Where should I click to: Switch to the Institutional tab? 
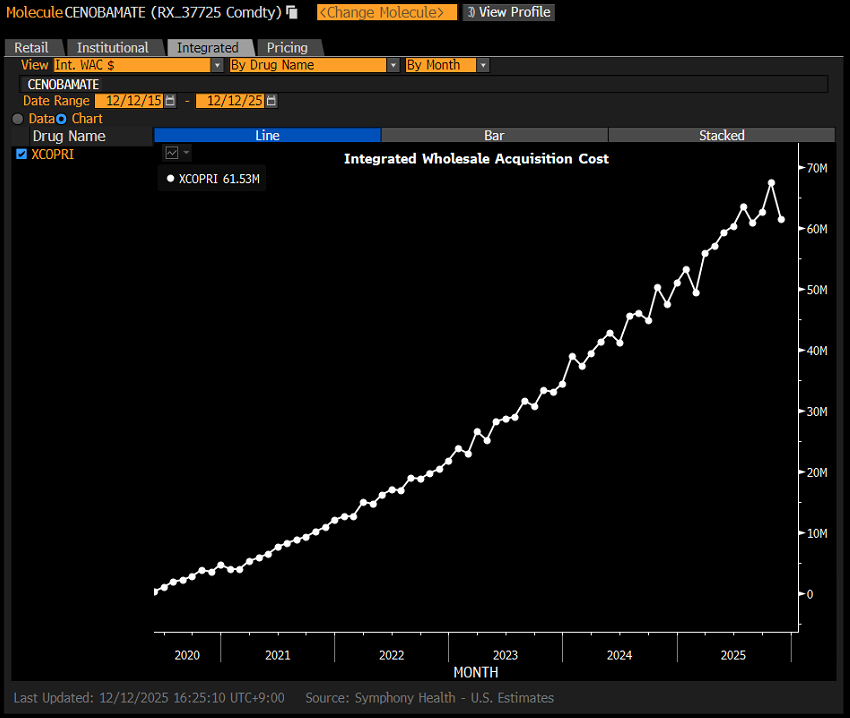tap(113, 48)
